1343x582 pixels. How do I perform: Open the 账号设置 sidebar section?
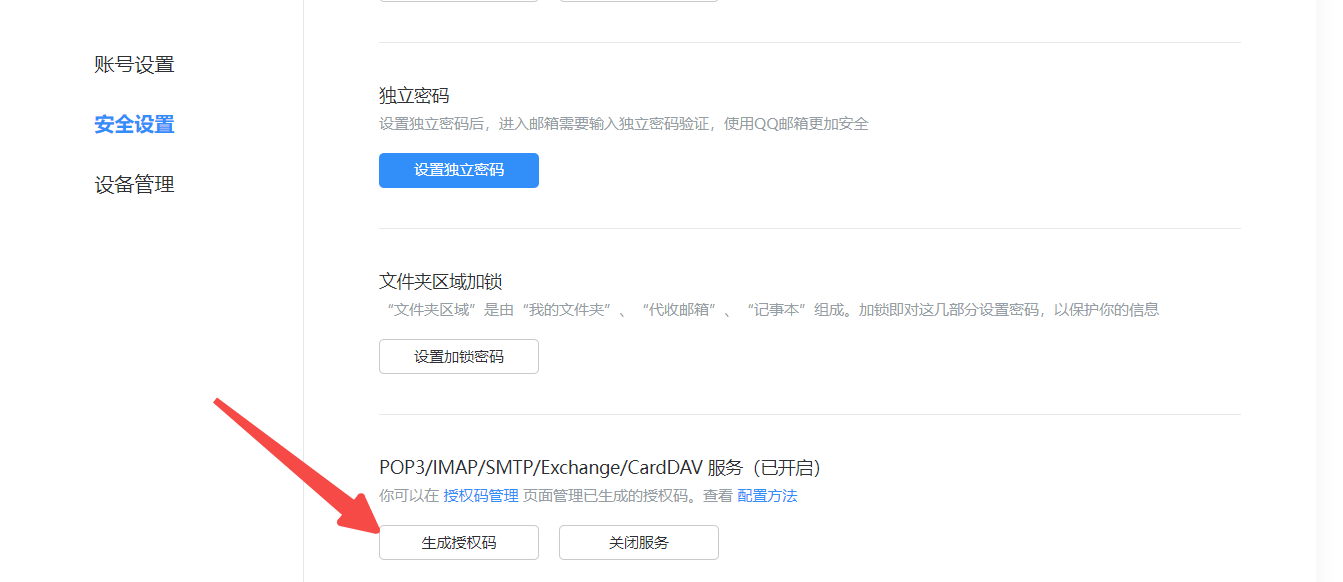(x=134, y=65)
